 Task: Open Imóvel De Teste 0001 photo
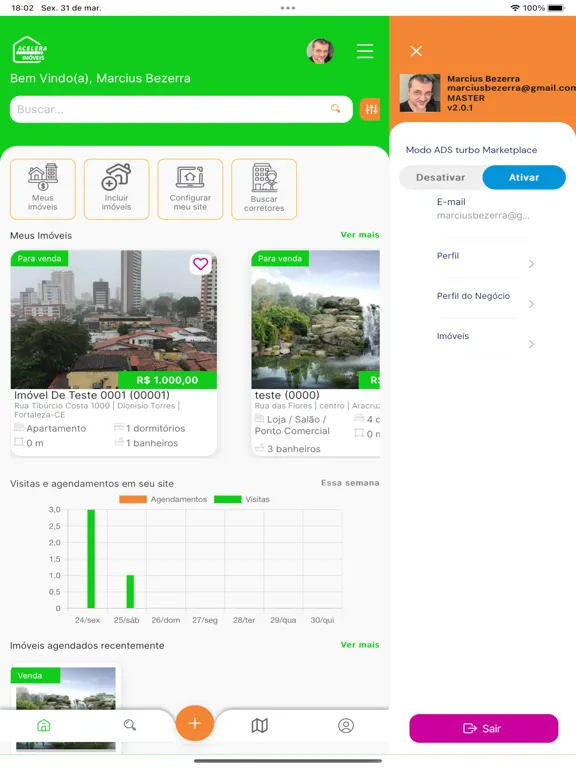tap(114, 319)
